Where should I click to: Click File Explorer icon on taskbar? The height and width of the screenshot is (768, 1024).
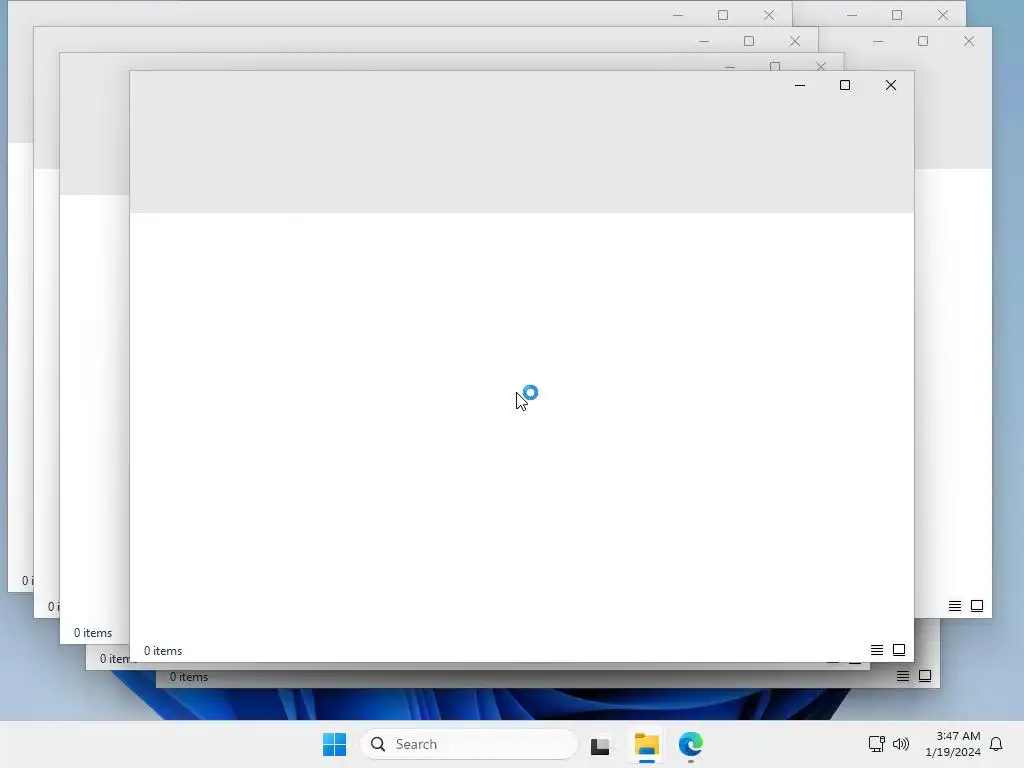[647, 744]
